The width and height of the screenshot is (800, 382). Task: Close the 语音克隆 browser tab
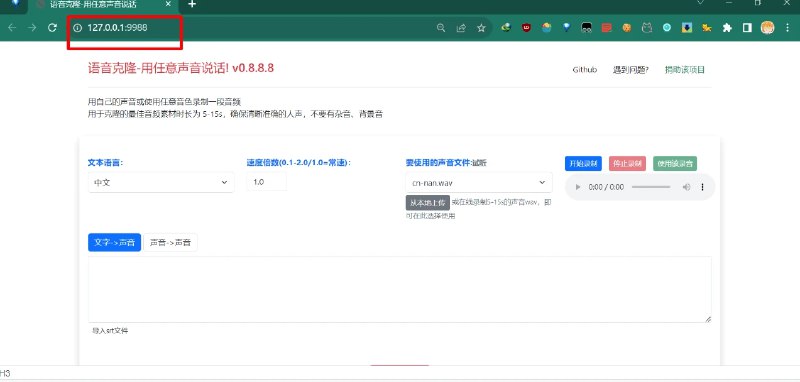point(169,4)
